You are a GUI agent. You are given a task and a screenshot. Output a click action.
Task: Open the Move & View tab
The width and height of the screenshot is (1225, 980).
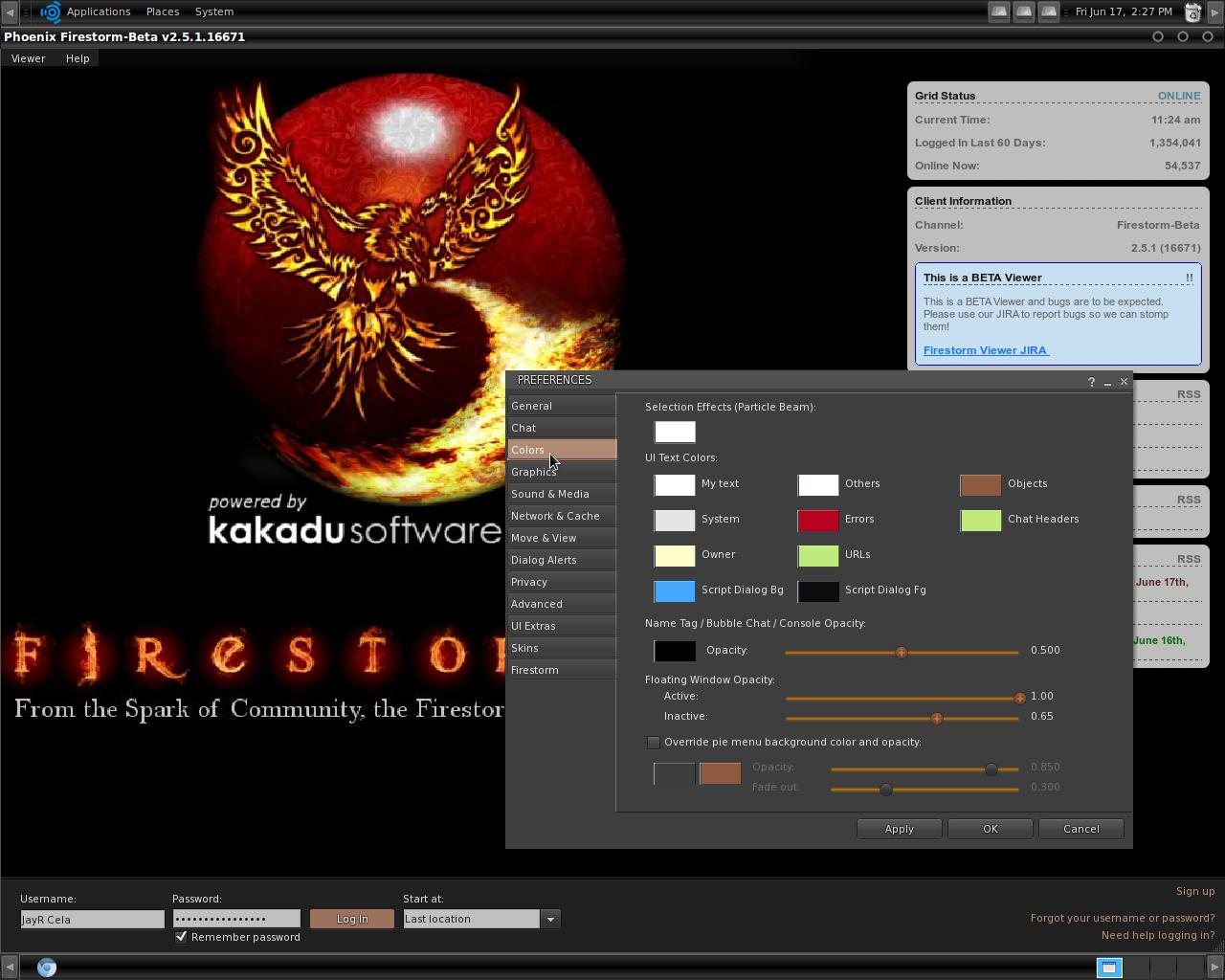pyautogui.click(x=562, y=538)
